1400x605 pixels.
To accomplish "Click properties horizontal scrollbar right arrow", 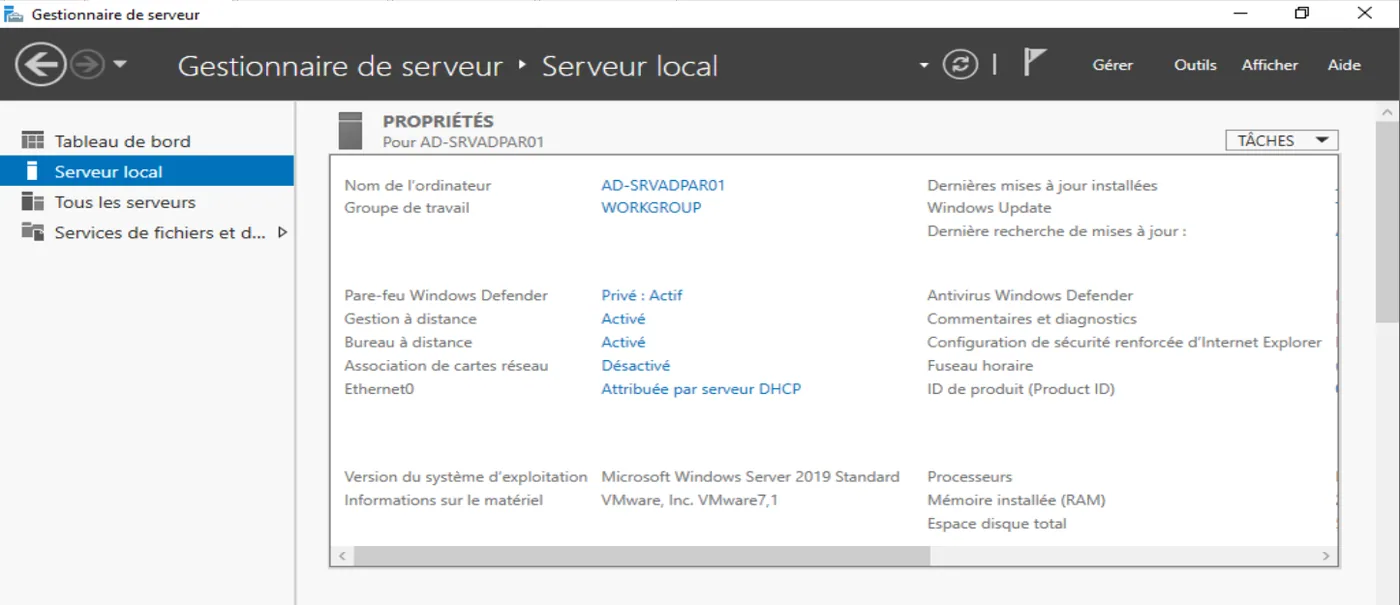I will point(1326,556).
